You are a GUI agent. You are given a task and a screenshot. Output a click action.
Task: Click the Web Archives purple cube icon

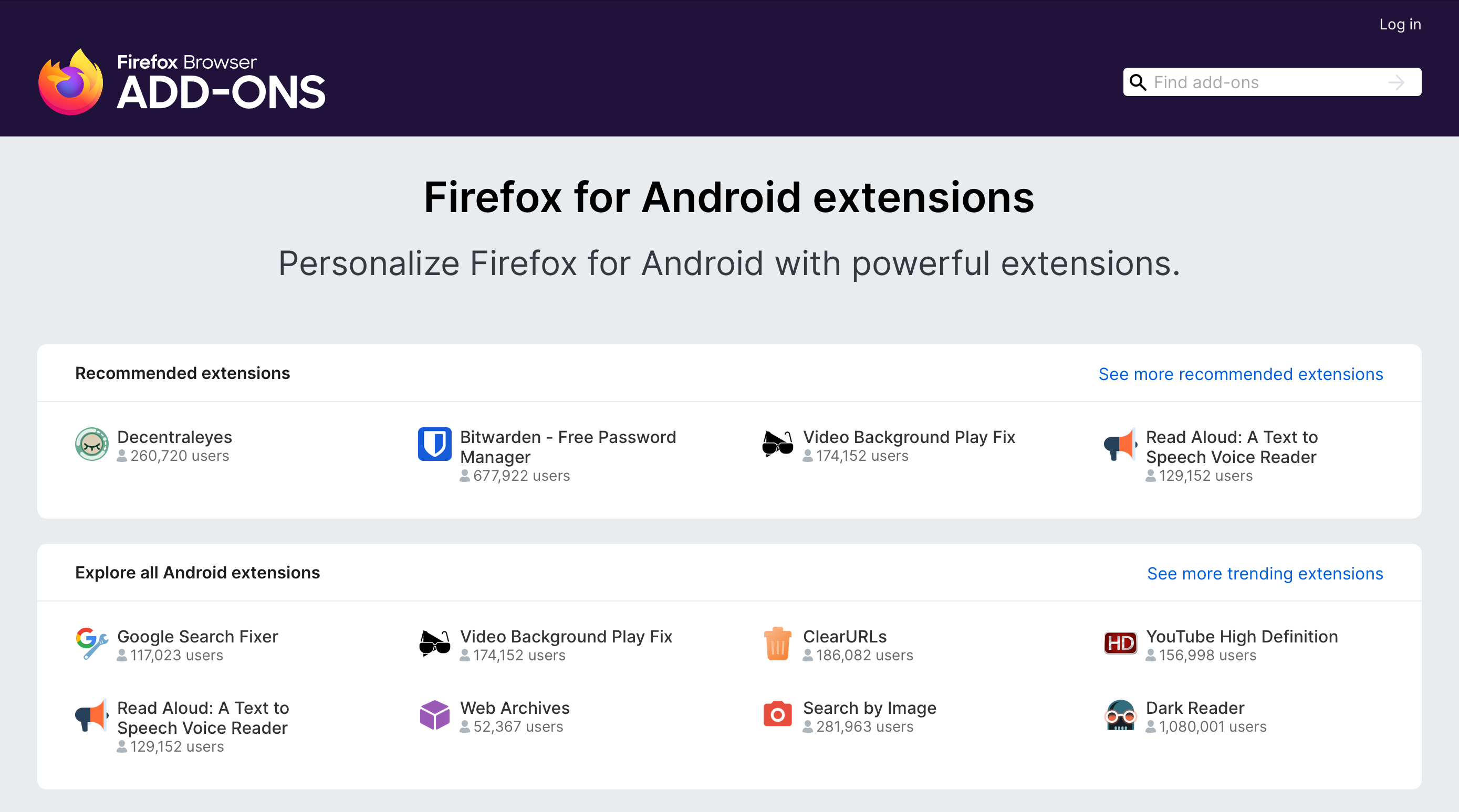[x=434, y=715]
